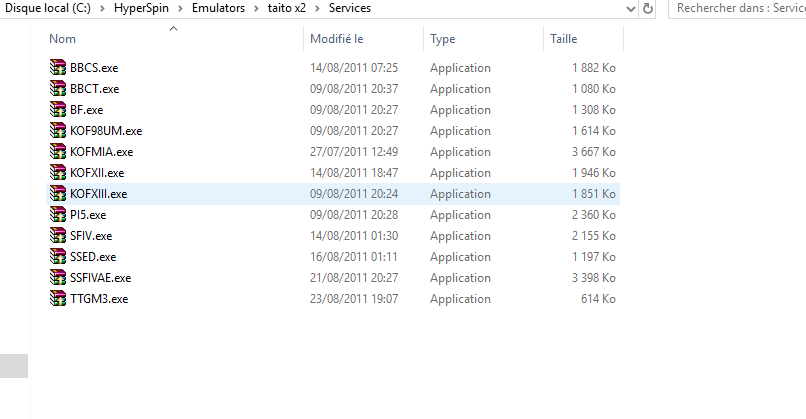
Task: Click the BF.exe file icon
Action: (x=58, y=110)
